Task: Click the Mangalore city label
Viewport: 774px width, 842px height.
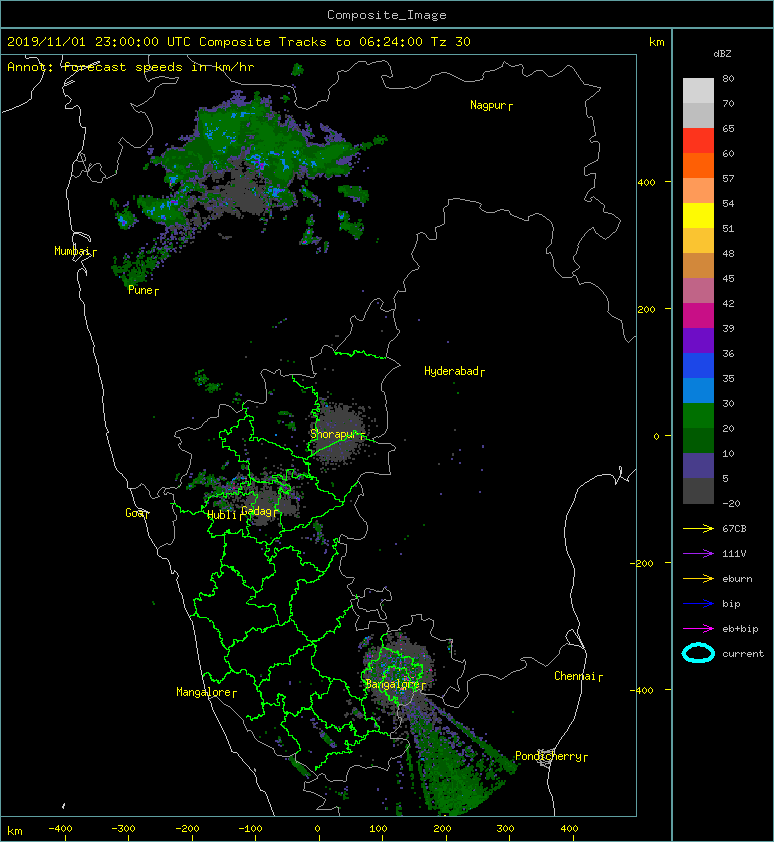Action: (x=204, y=692)
